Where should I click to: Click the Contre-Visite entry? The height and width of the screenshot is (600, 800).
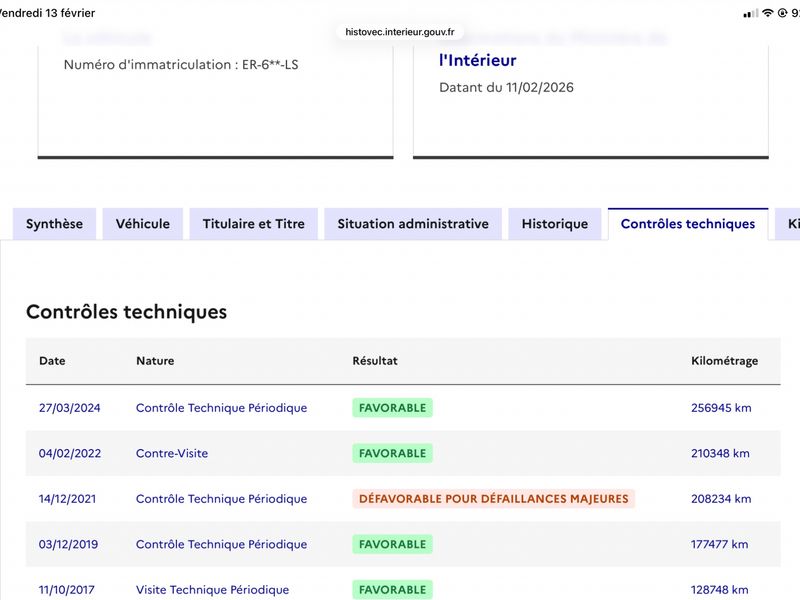pos(172,453)
